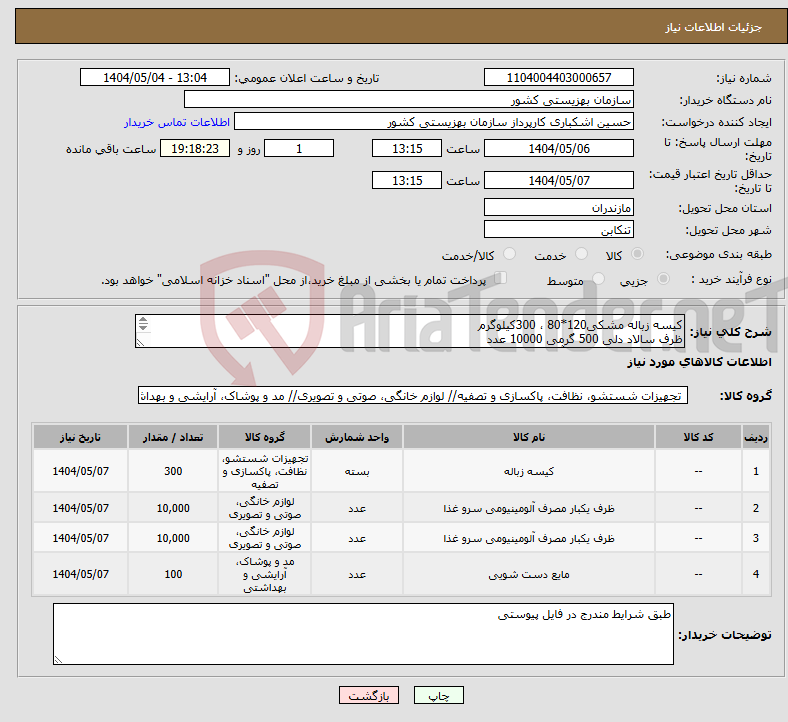Click remaining days field showing 1
This screenshot has width=788, height=722.
(x=299, y=149)
